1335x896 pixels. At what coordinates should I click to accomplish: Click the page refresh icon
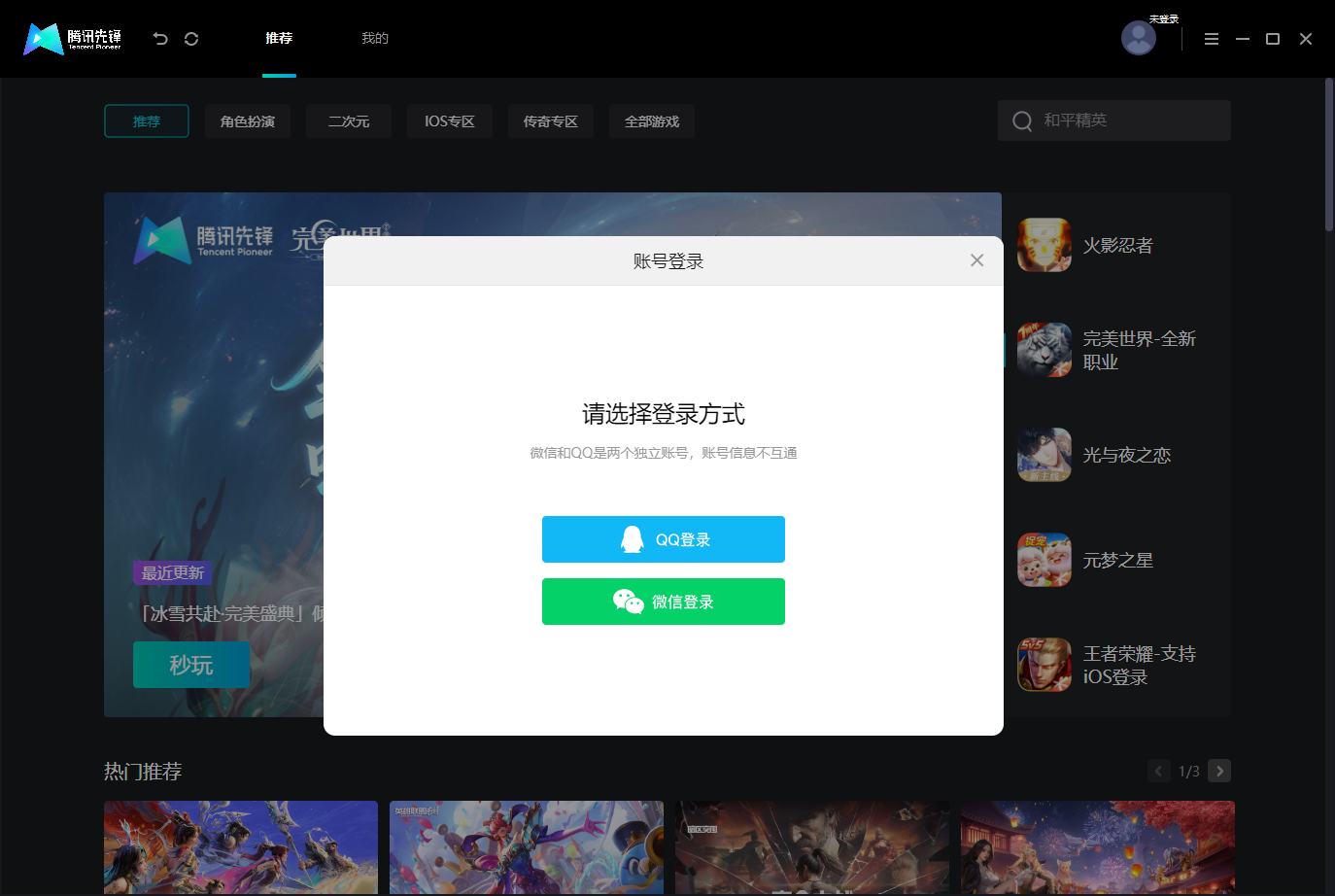191,38
